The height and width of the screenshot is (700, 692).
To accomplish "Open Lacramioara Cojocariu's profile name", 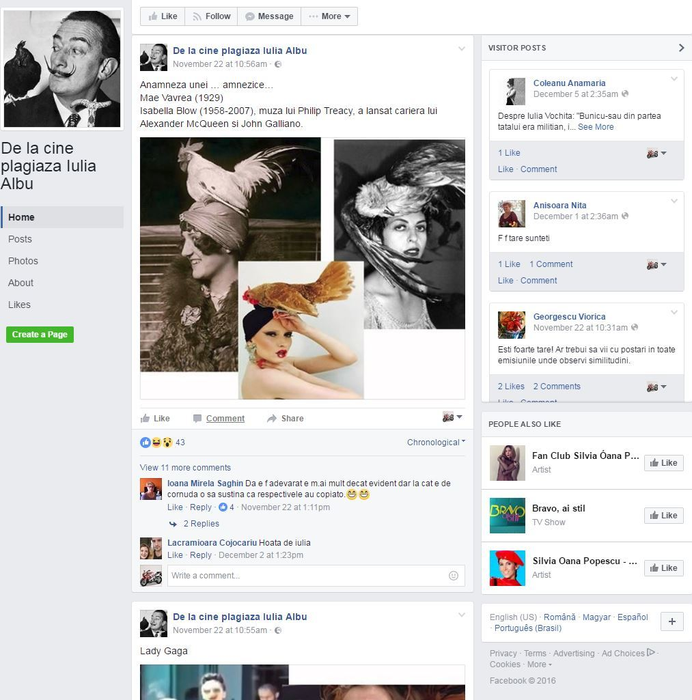I will click(x=212, y=543).
